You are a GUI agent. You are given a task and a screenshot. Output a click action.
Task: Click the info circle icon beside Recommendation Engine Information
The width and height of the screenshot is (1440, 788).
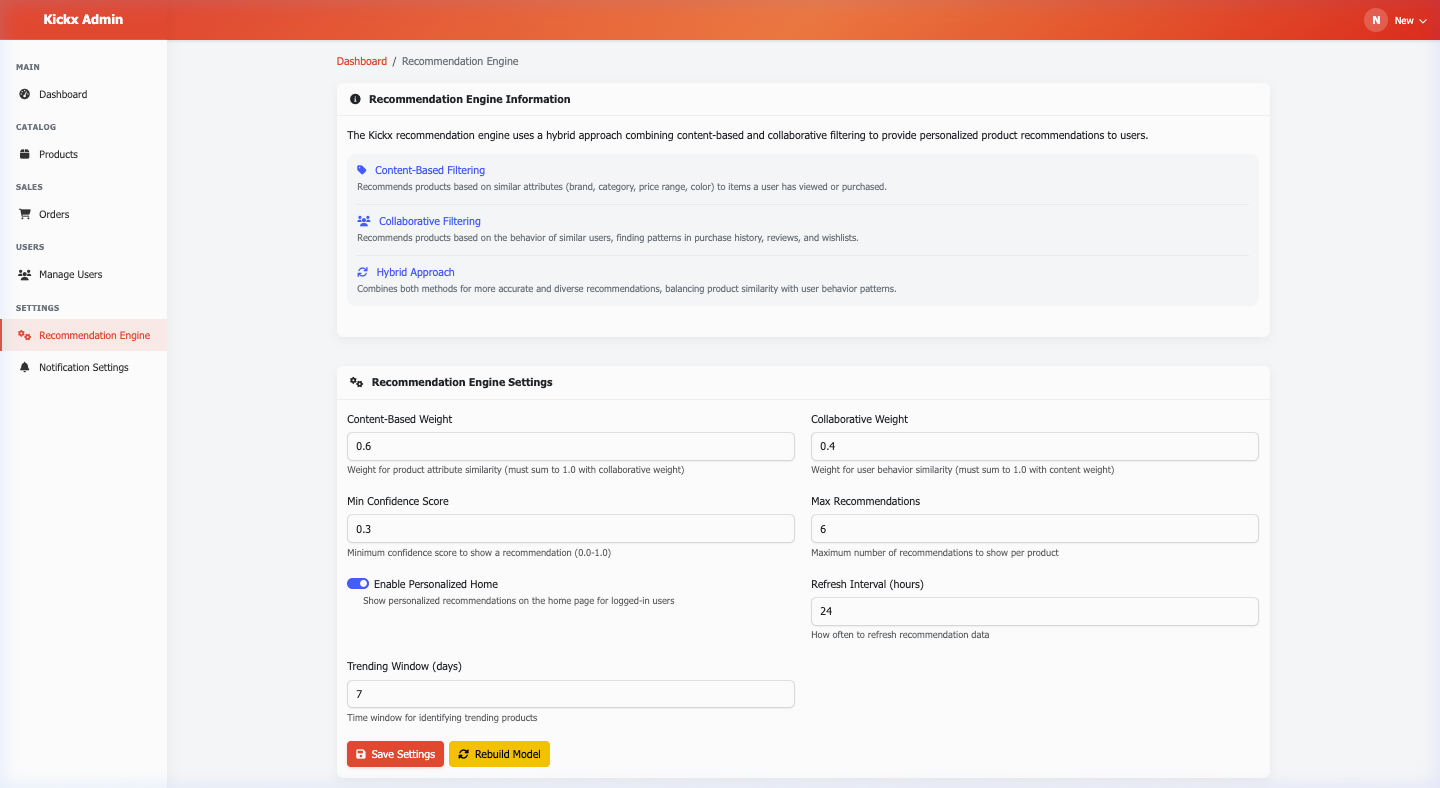(x=355, y=99)
